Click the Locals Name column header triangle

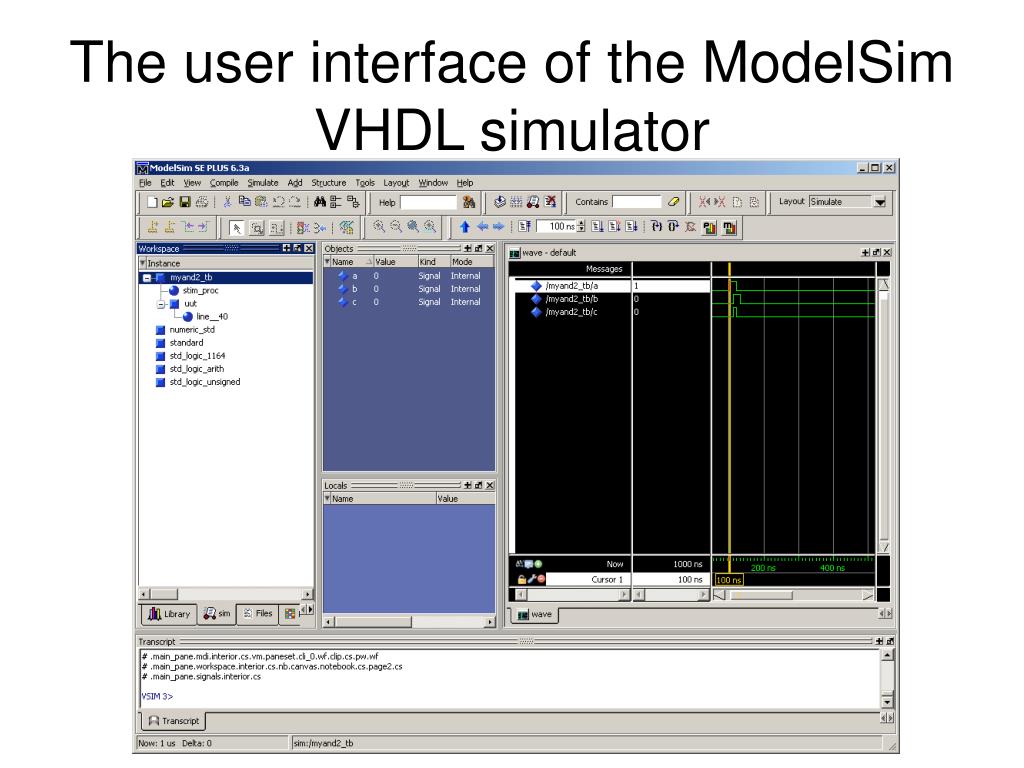[x=327, y=498]
